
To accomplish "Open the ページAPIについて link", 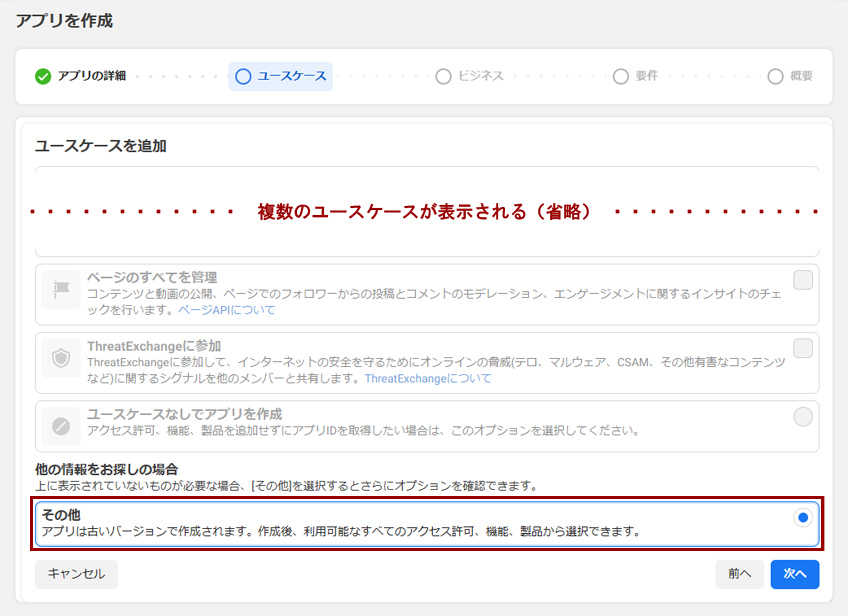I will (226, 310).
